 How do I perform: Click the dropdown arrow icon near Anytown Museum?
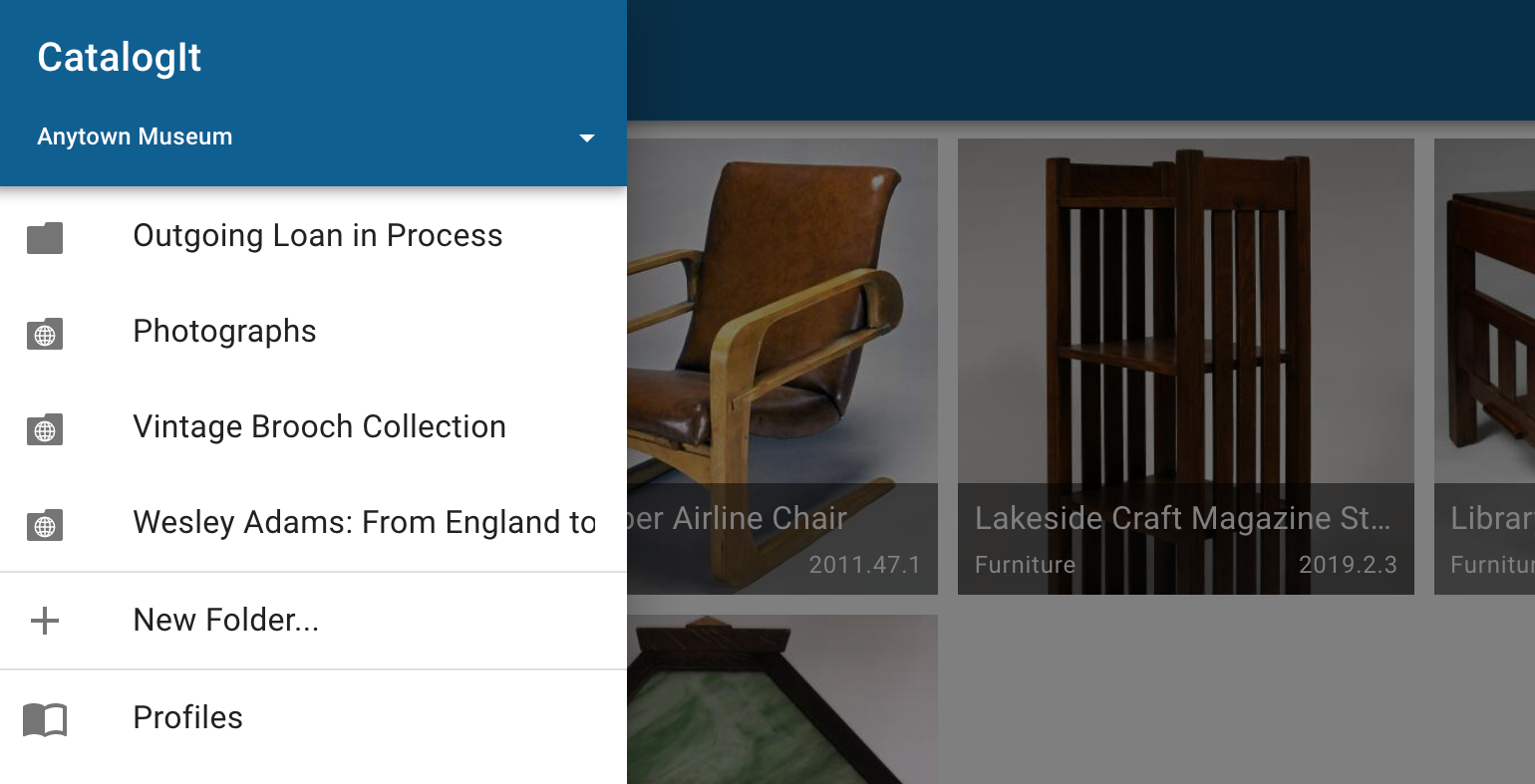click(x=587, y=138)
